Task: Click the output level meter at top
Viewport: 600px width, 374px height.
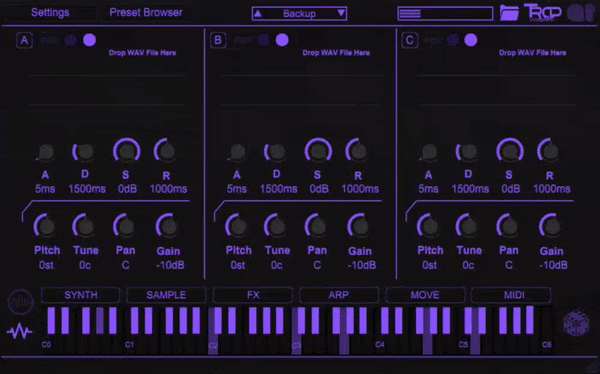Action: tap(445, 14)
